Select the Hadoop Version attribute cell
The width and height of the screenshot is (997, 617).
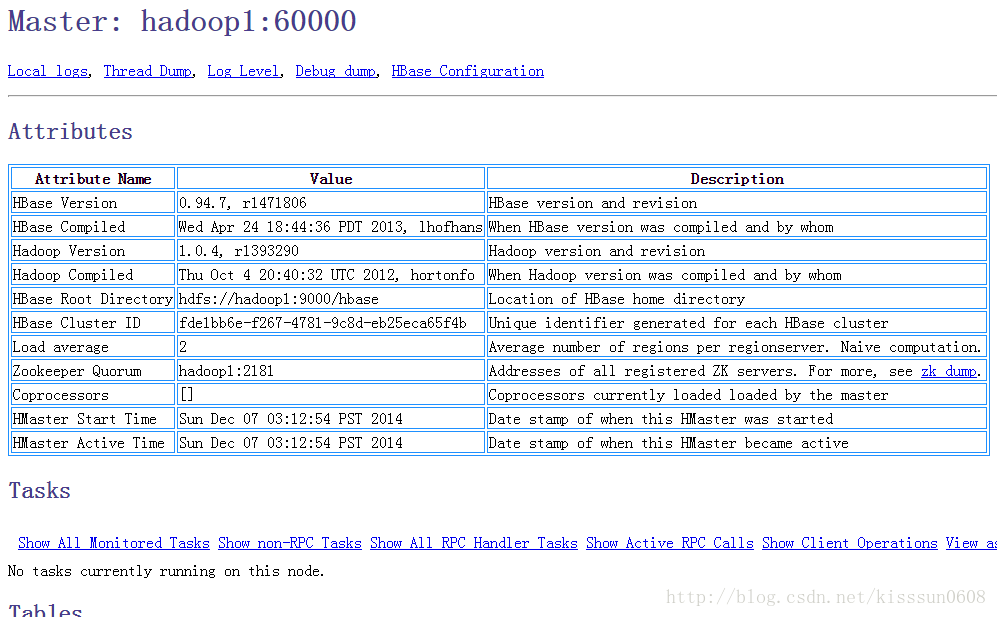(93, 251)
